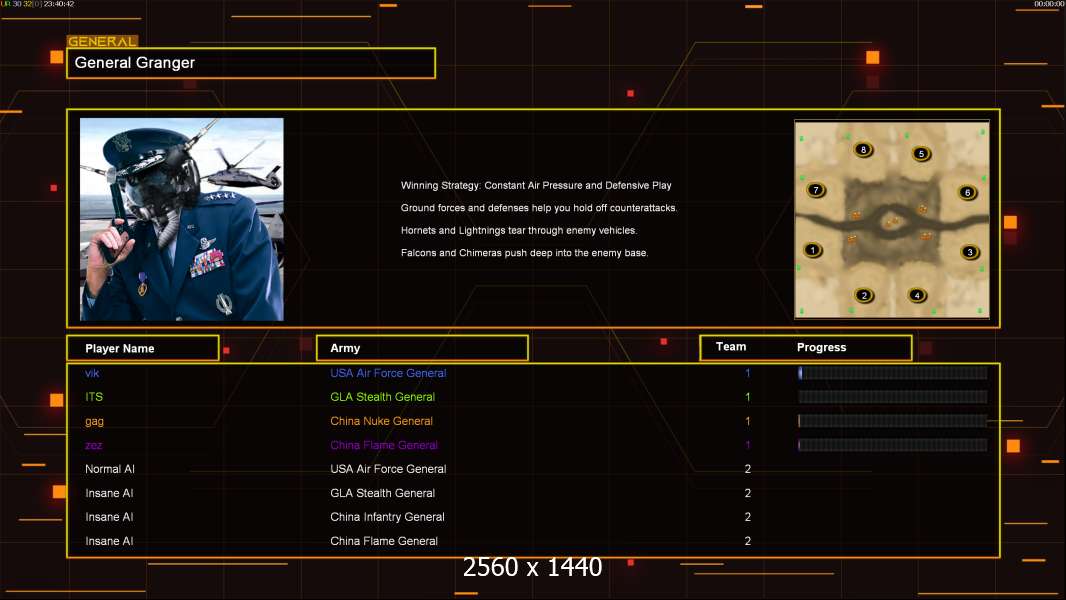Click gag's China Nuke General army
Viewport: 1066px width, 600px height.
coord(381,421)
